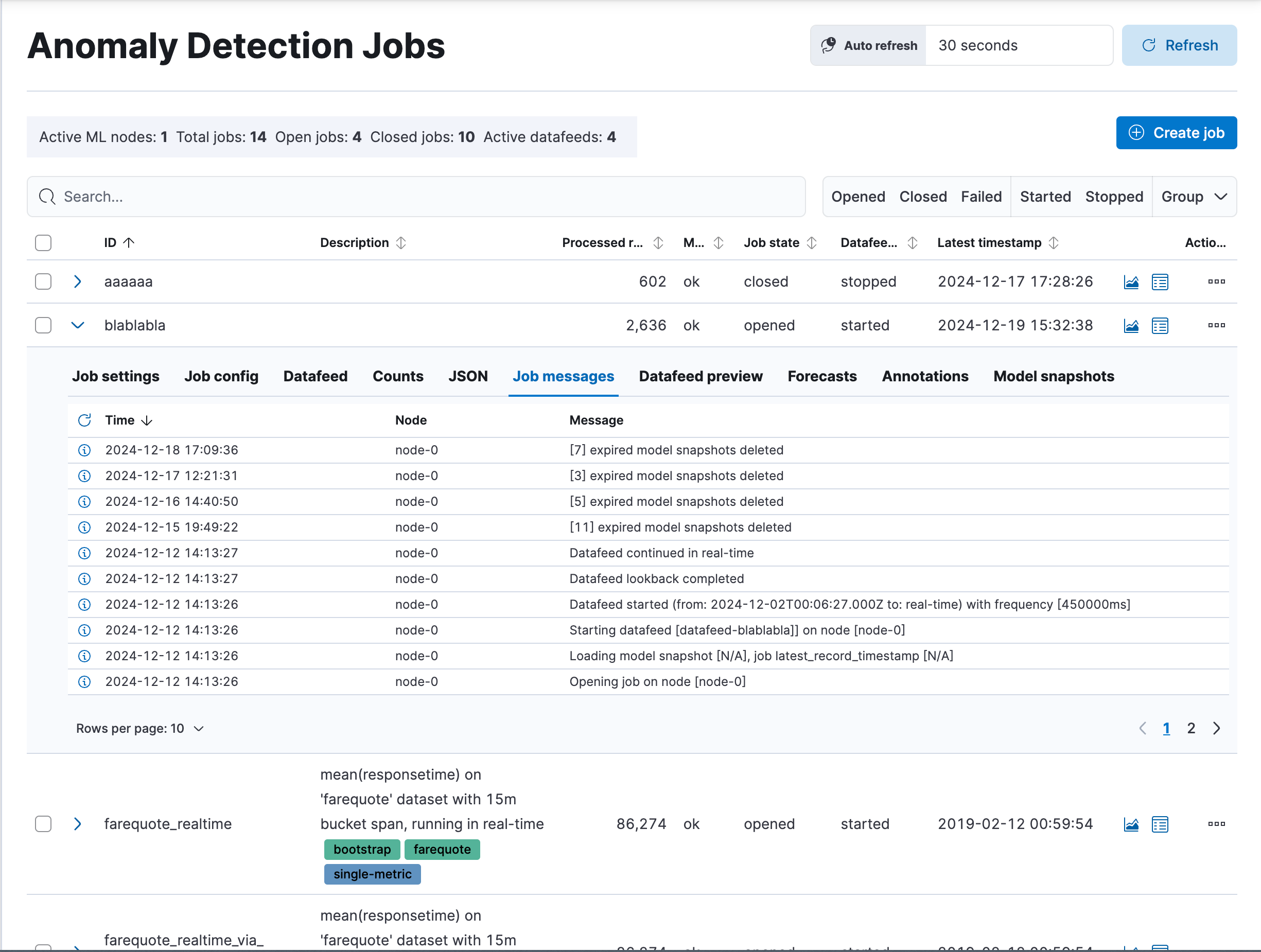The height and width of the screenshot is (952, 1261).
Task: Open actions menu for blablabla job
Action: [1216, 326]
